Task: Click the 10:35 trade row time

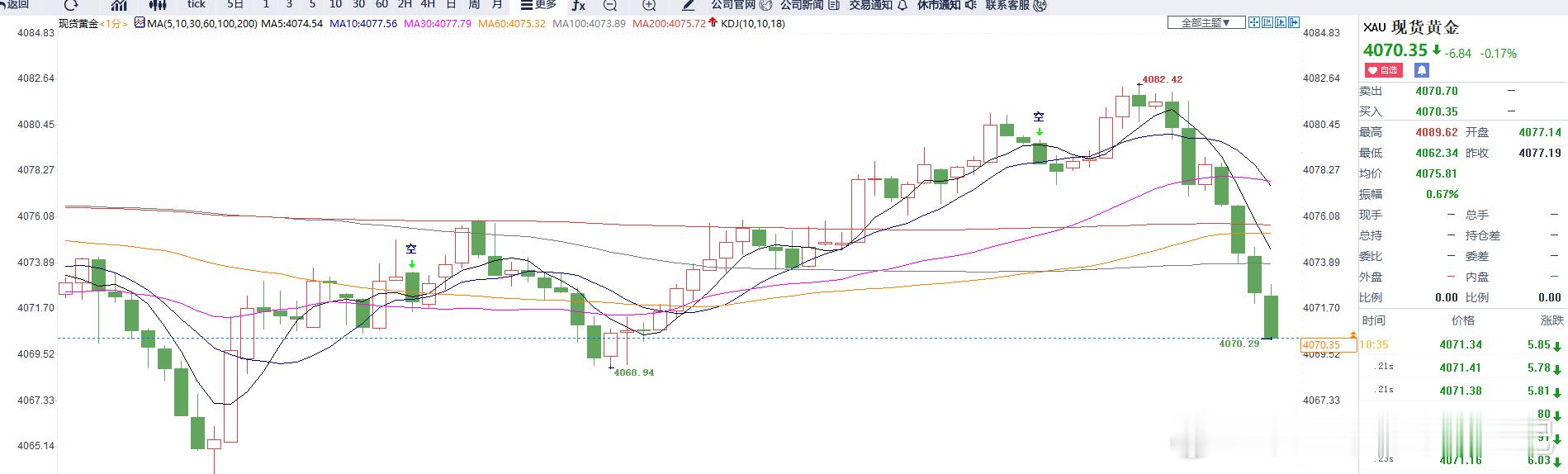Action: (x=1373, y=345)
